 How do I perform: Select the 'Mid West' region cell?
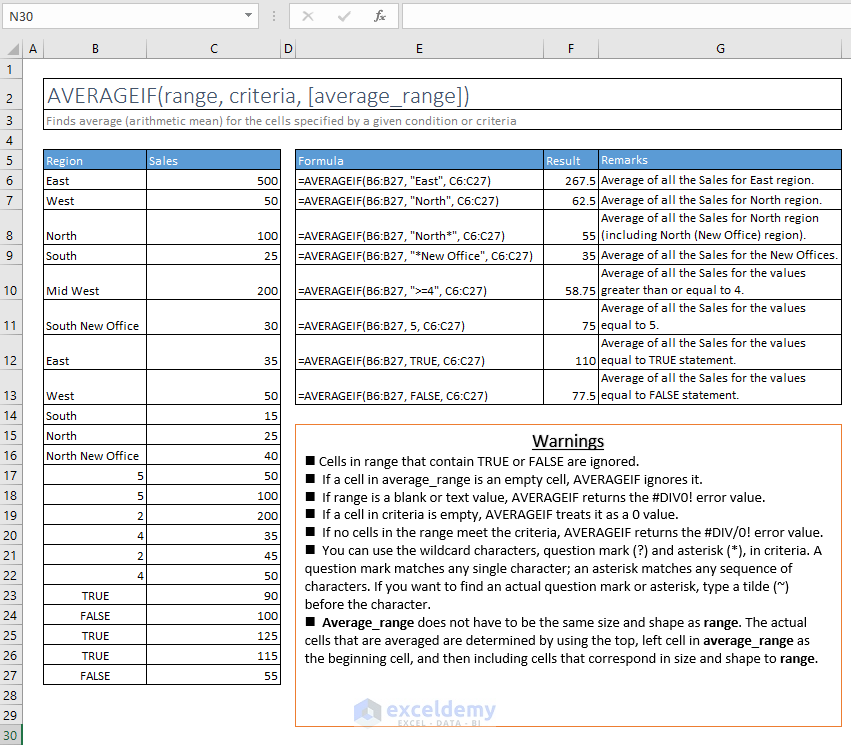click(95, 282)
